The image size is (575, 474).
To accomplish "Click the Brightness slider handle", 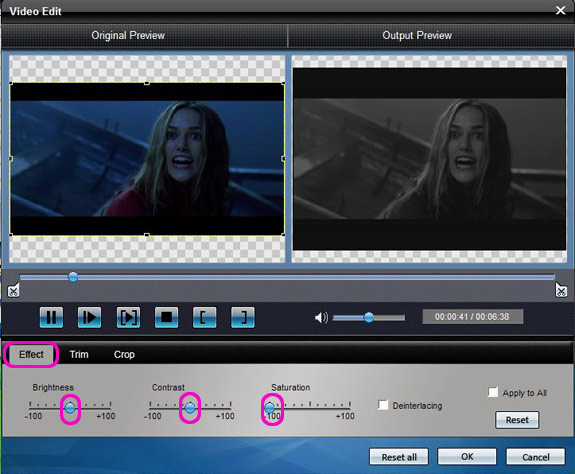I will 70,407.
